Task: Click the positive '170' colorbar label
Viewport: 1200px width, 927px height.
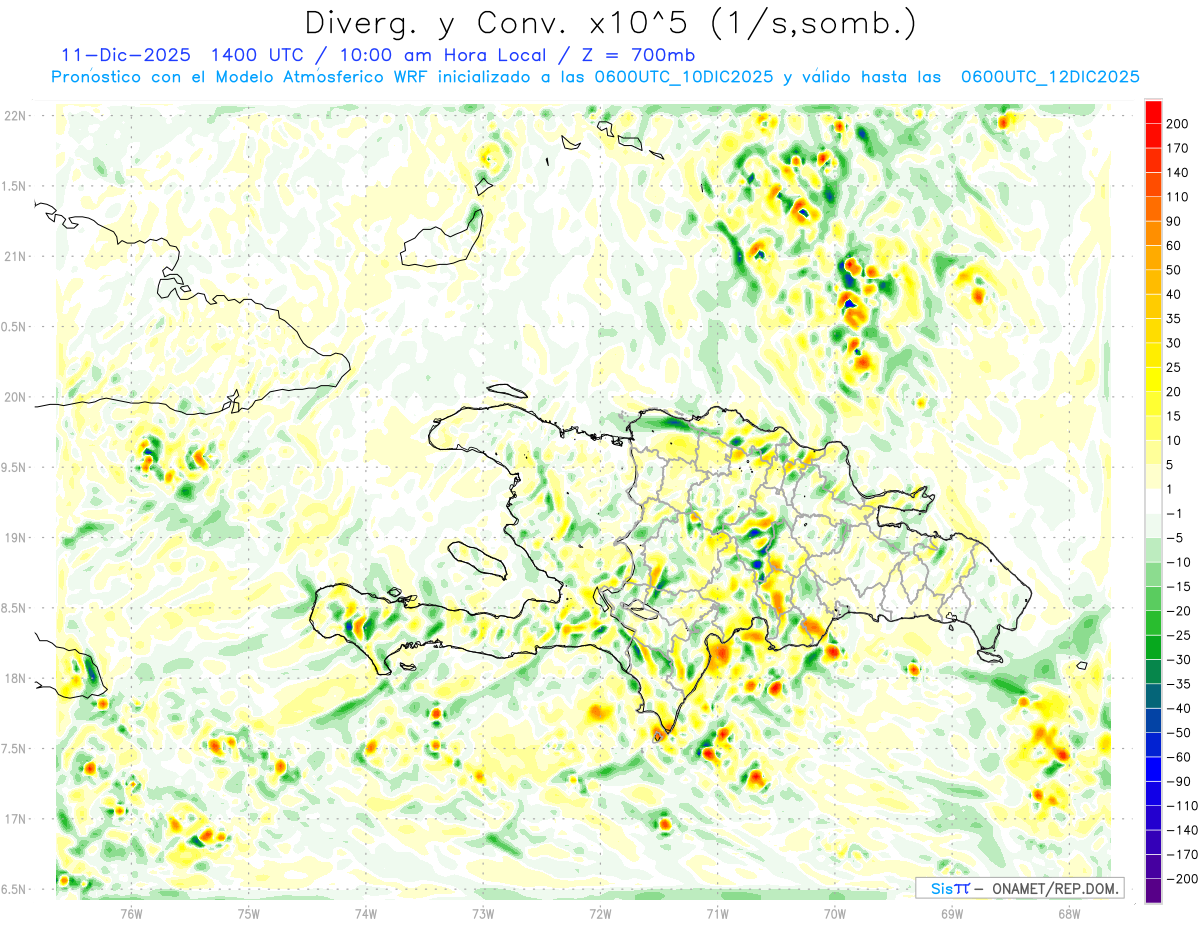Action: (x=1179, y=148)
